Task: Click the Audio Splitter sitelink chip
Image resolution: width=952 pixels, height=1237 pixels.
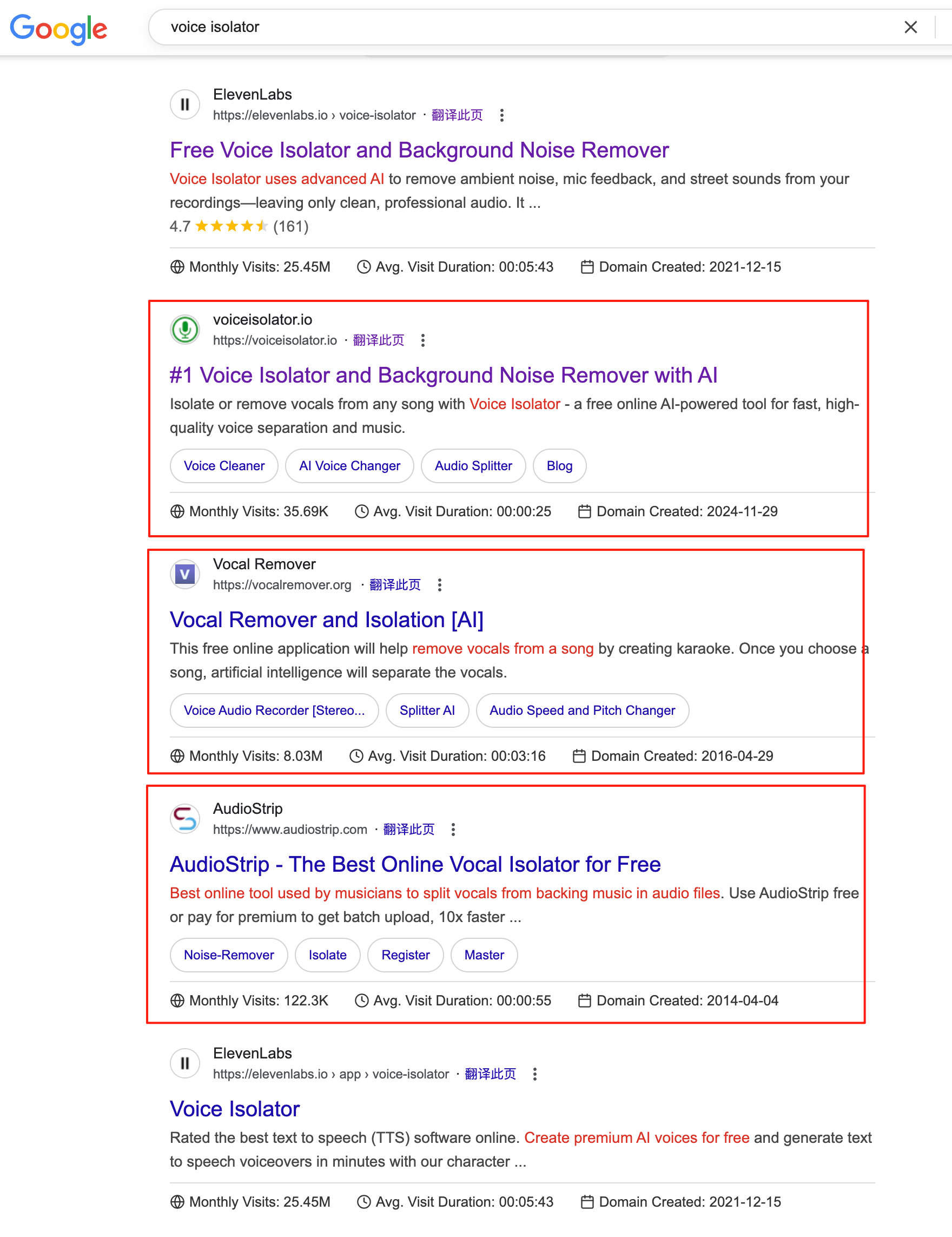Action: (473, 466)
